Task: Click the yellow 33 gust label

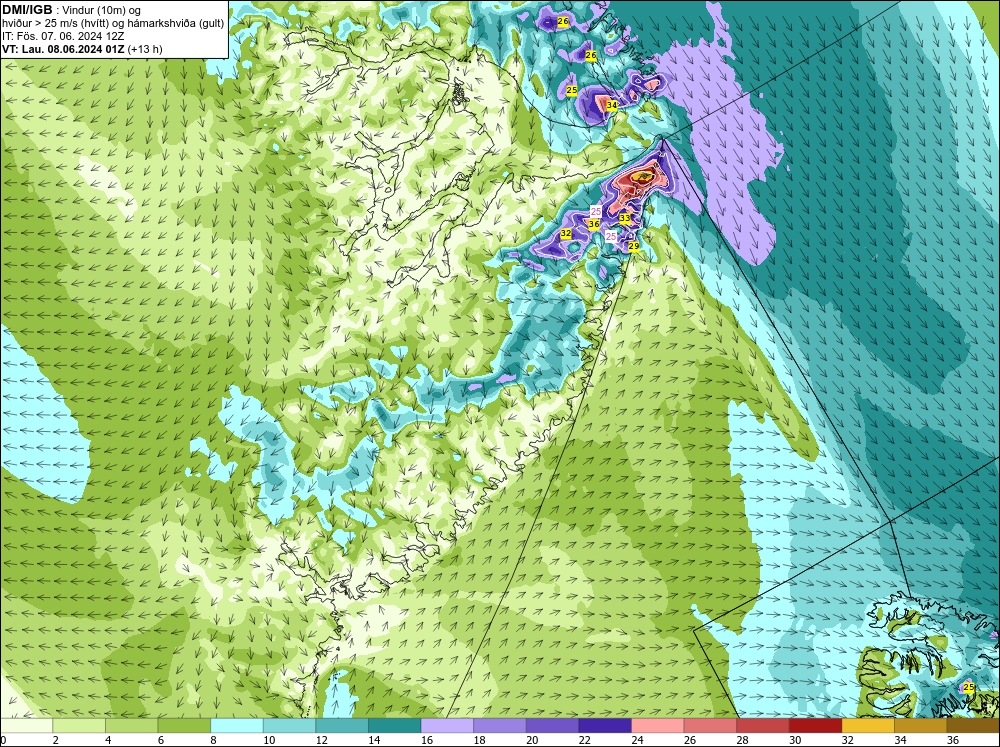Action: click(x=625, y=218)
